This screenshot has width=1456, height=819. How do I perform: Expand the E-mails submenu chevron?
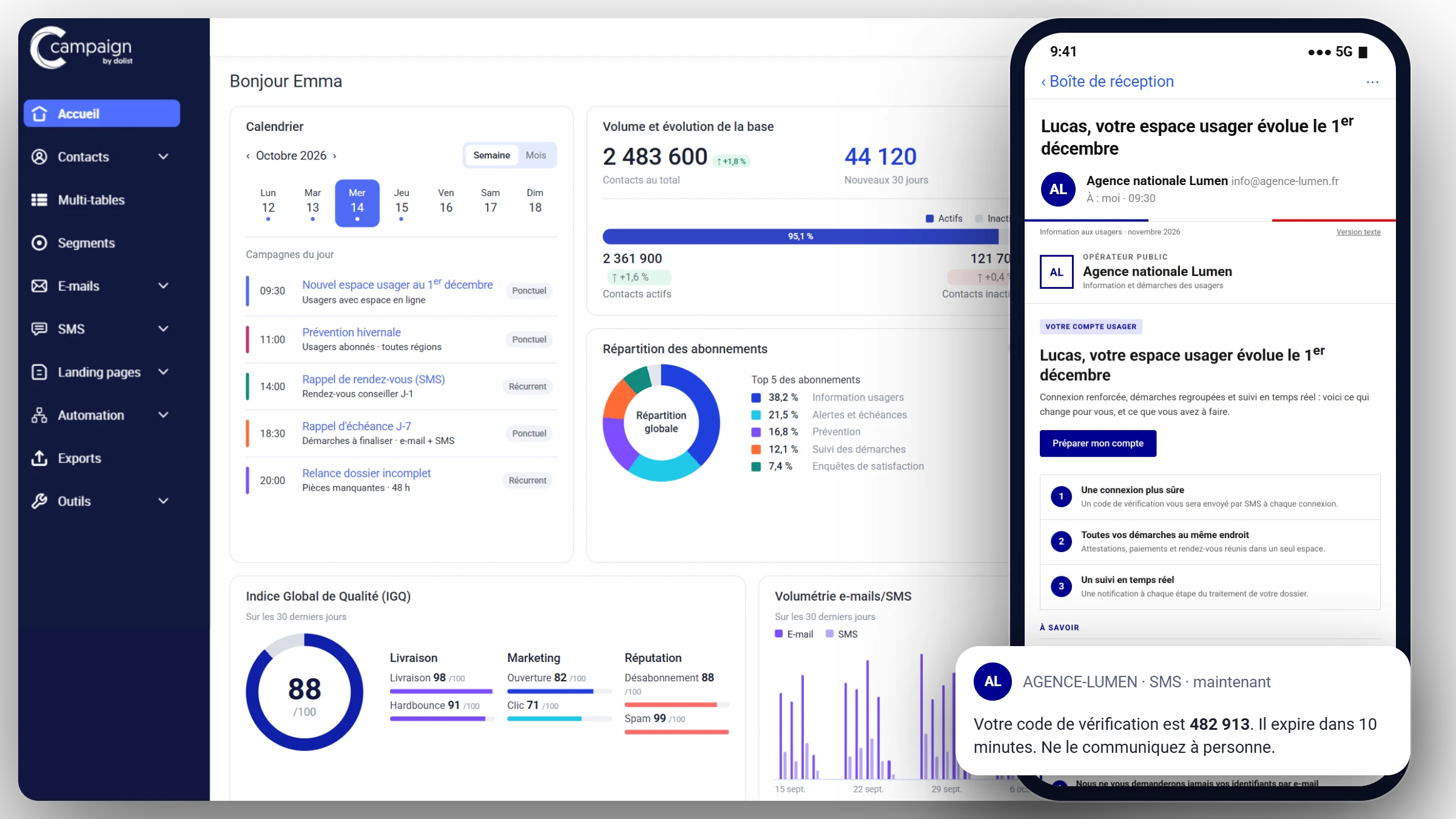tap(163, 286)
